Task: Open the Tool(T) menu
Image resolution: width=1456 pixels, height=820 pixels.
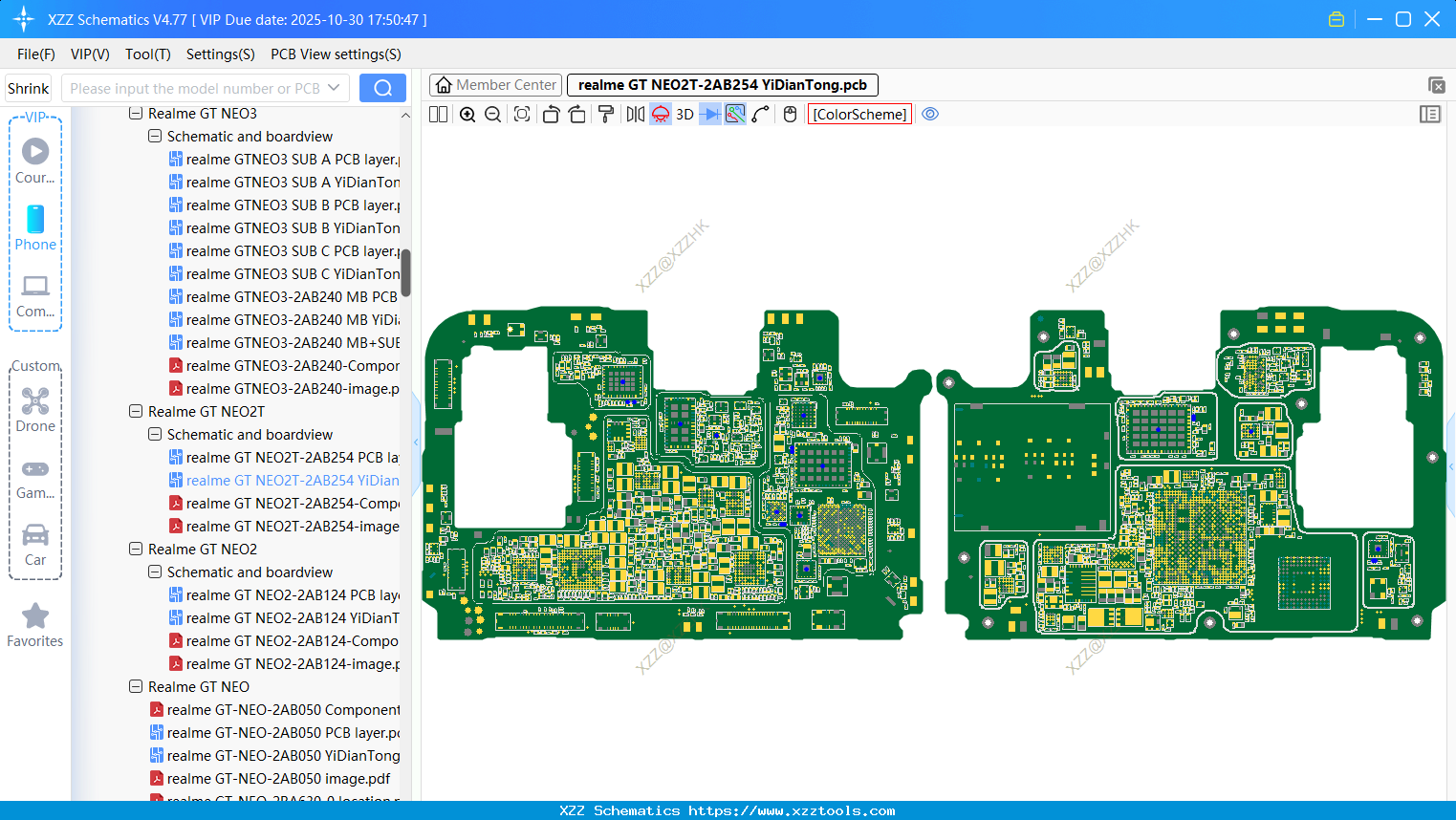Action: click(x=147, y=54)
